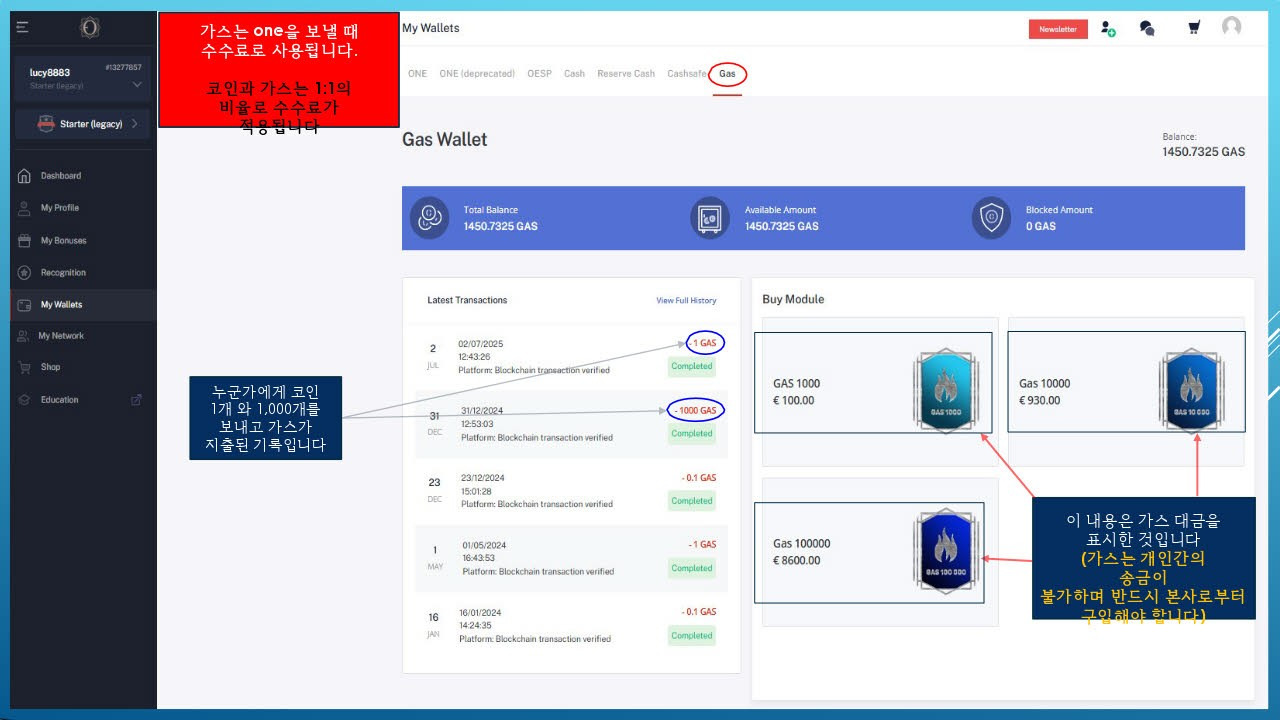Click Completed badge on 01/05/2024 transaction
The height and width of the screenshot is (720, 1280).
(692, 568)
